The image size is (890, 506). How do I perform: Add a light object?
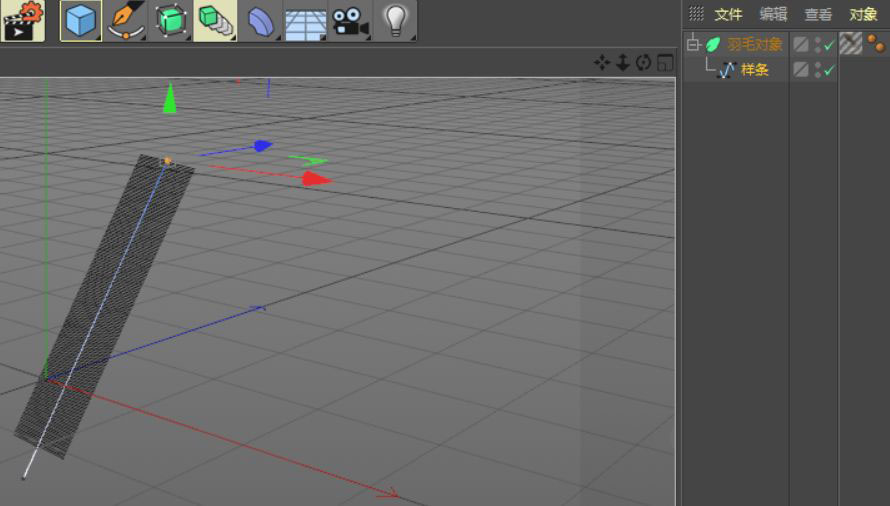pos(396,21)
